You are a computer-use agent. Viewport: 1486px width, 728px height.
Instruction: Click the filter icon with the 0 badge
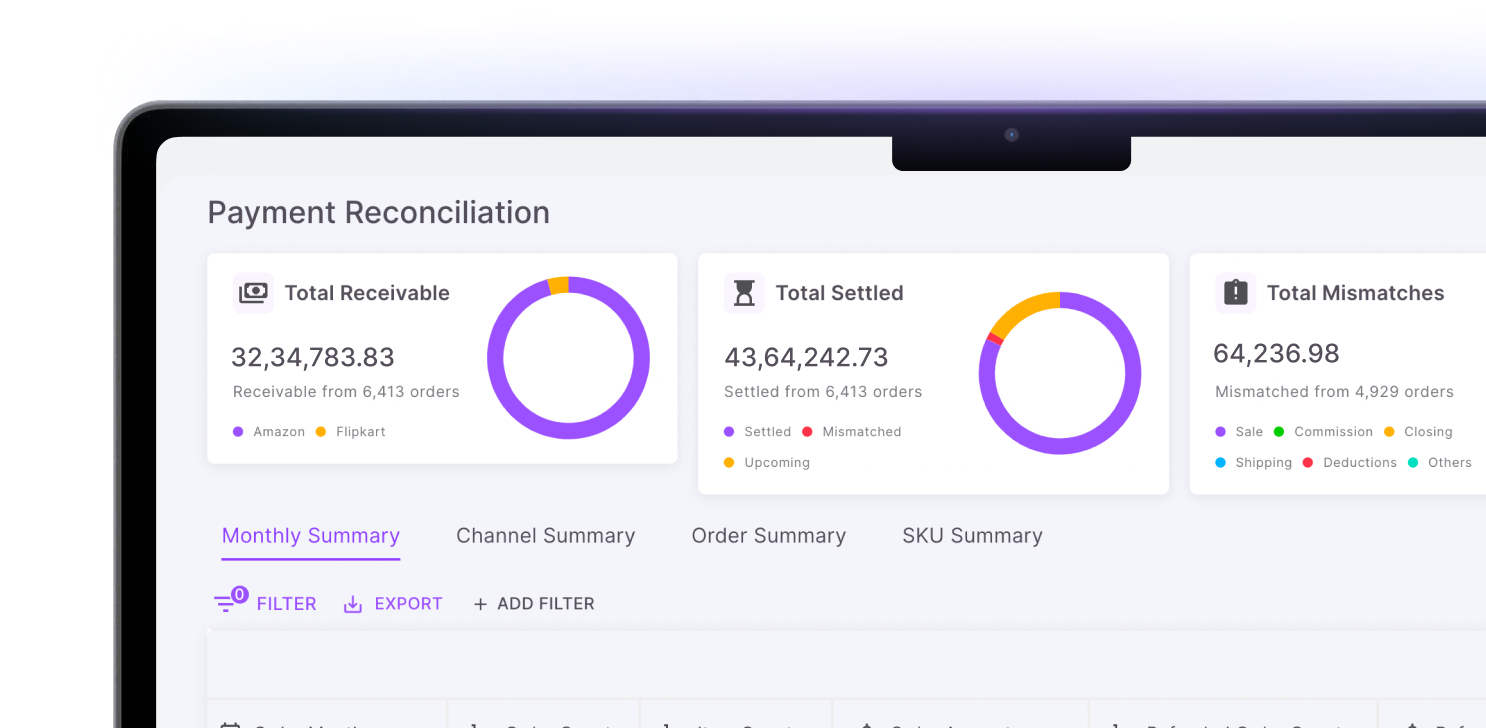click(x=227, y=603)
